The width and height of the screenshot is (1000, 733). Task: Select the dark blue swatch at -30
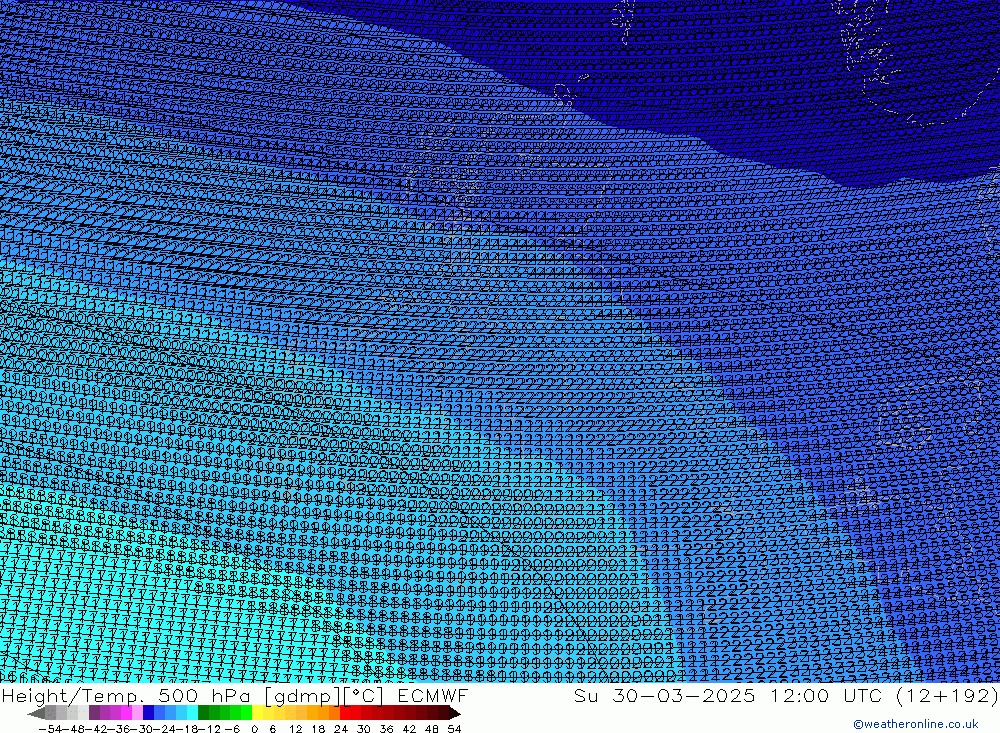point(149,713)
